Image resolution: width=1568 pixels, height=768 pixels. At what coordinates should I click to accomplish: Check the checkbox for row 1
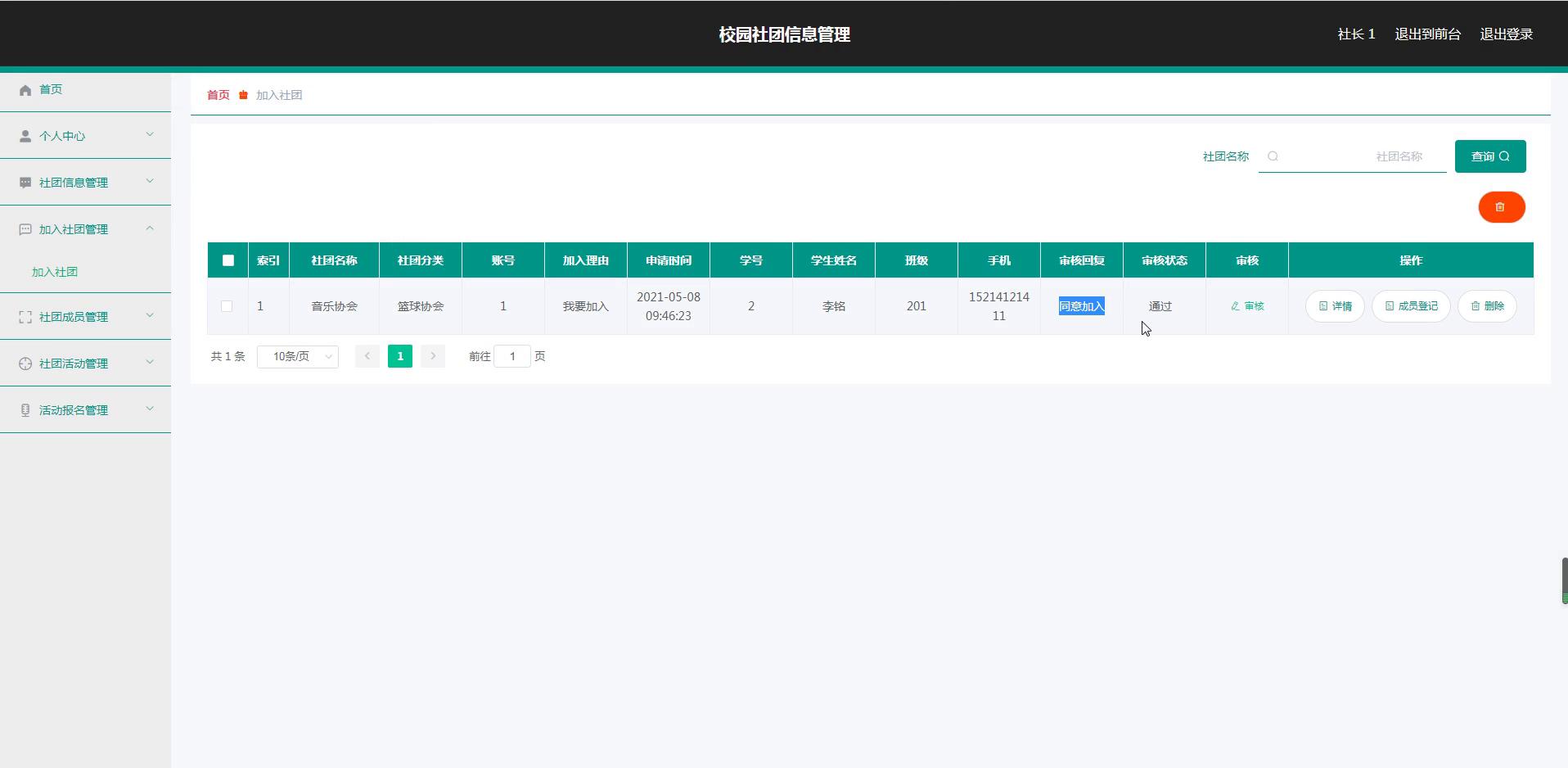(227, 306)
